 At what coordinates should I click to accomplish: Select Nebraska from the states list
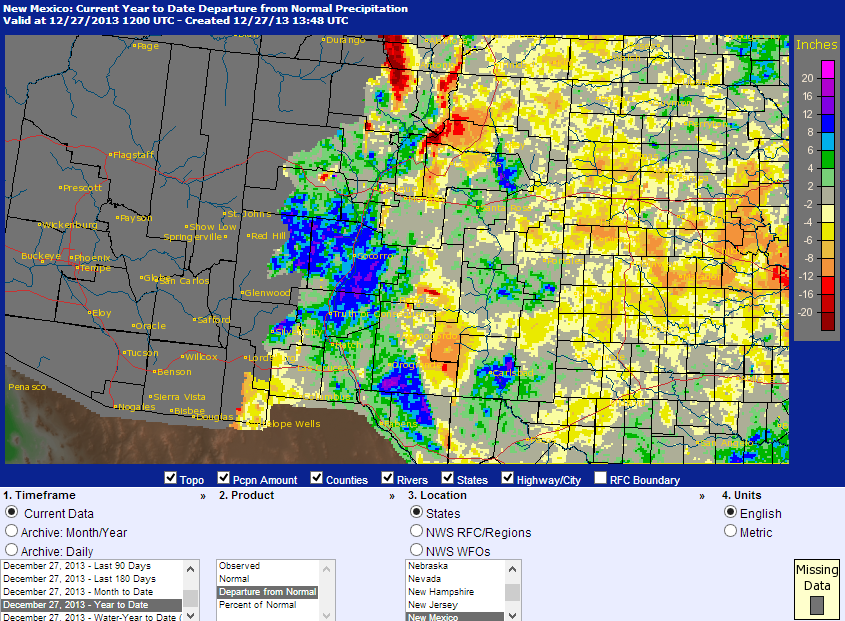tap(429, 566)
